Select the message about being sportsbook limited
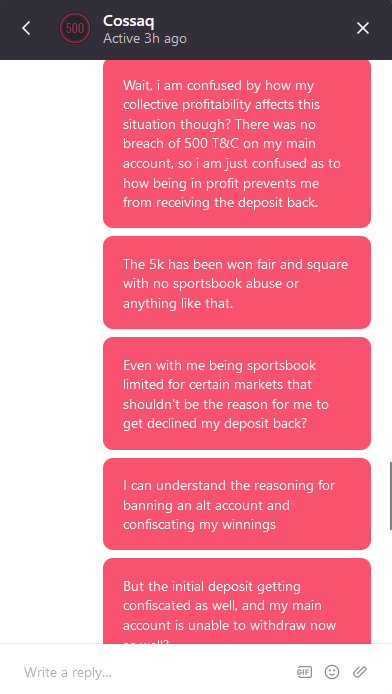392x694 pixels. [237, 393]
